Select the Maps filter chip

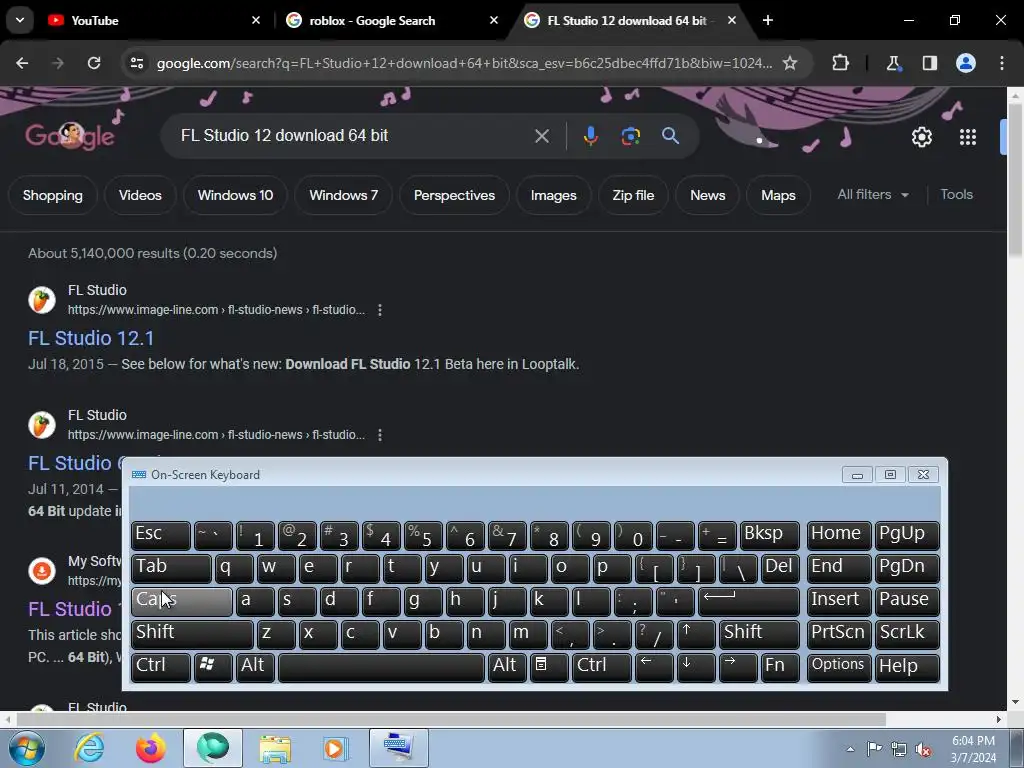[778, 195]
